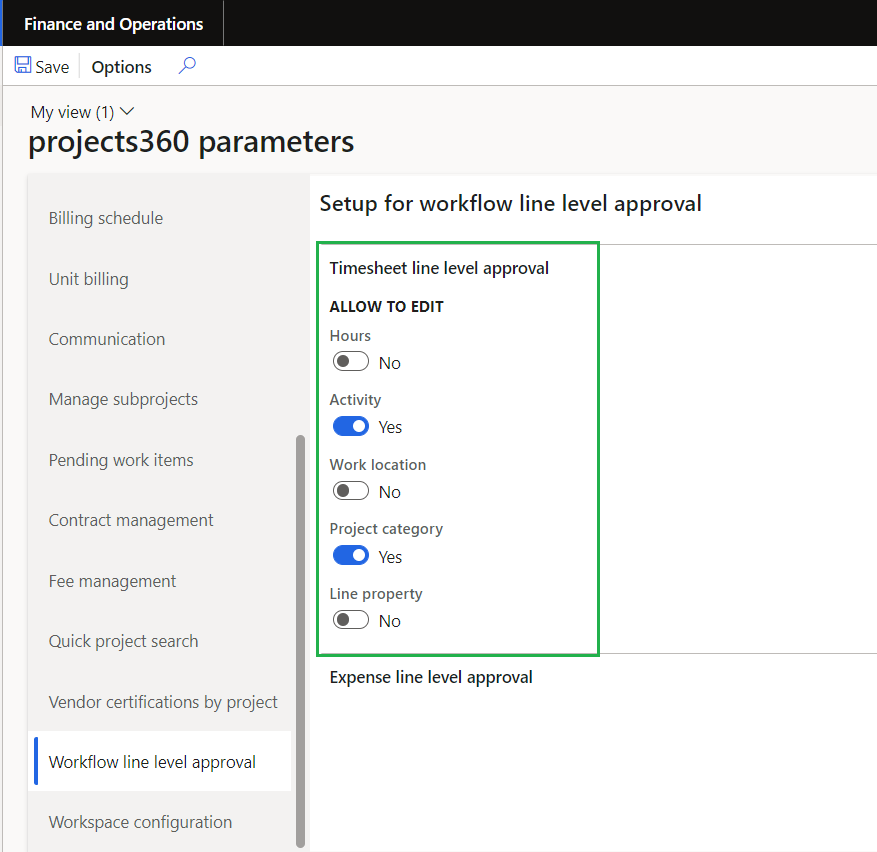Click Finance and Operations header link
This screenshot has height=852, width=877.
tap(113, 24)
